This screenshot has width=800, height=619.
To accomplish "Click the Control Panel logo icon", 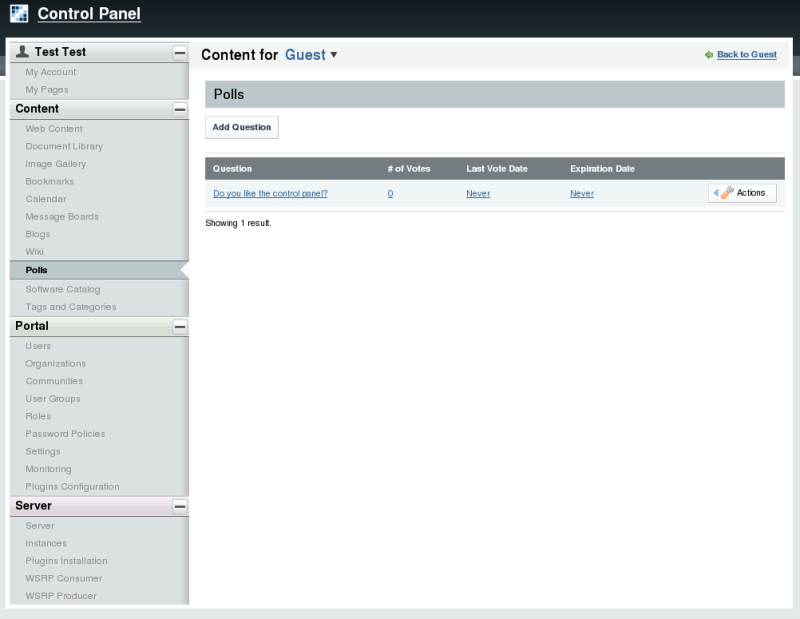I will pyautogui.click(x=19, y=13).
